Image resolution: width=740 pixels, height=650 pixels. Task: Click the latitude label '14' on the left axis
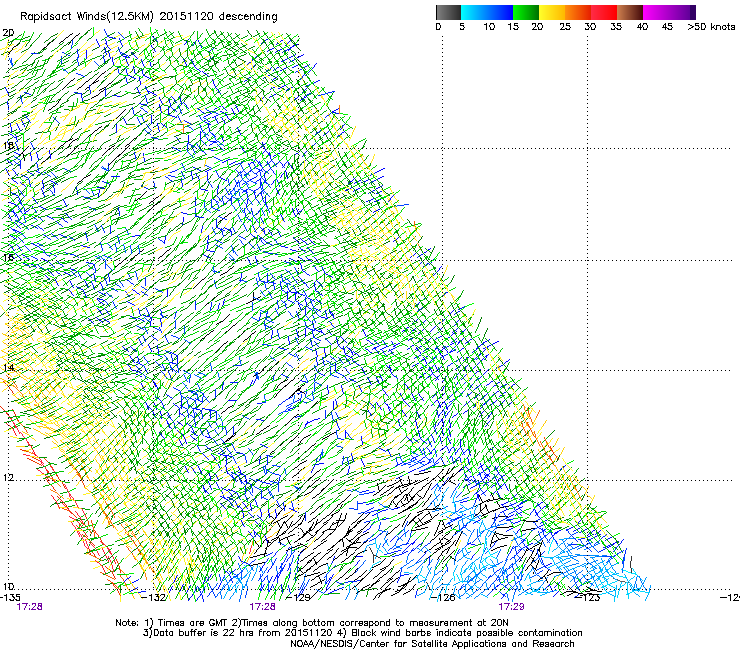8,368
